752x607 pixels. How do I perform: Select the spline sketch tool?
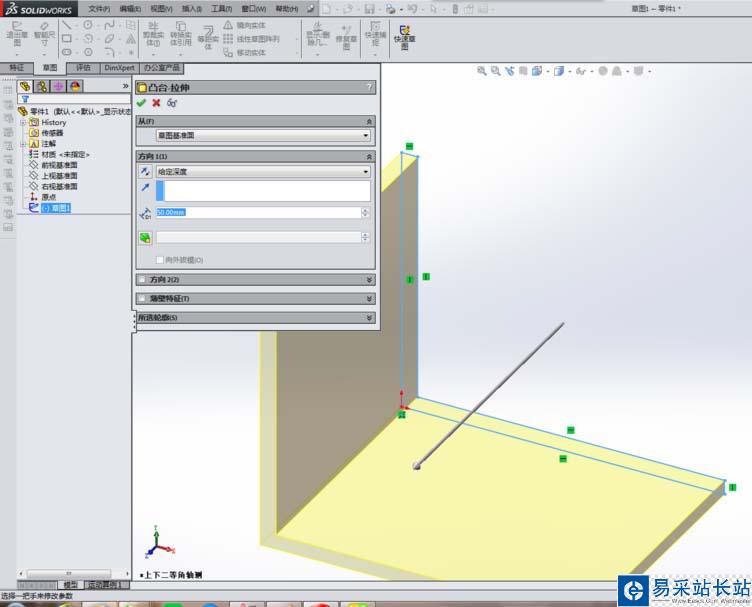pyautogui.click(x=110, y=25)
